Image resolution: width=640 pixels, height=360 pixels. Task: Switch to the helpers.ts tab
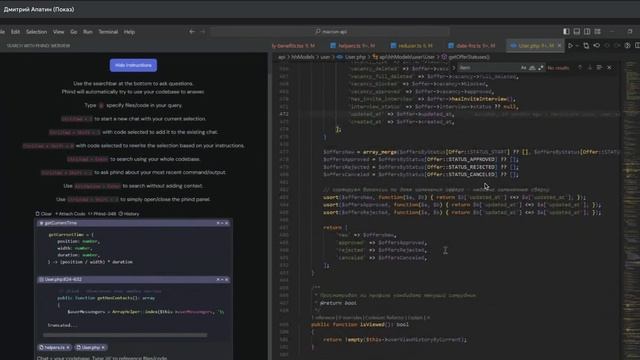(x=353, y=46)
